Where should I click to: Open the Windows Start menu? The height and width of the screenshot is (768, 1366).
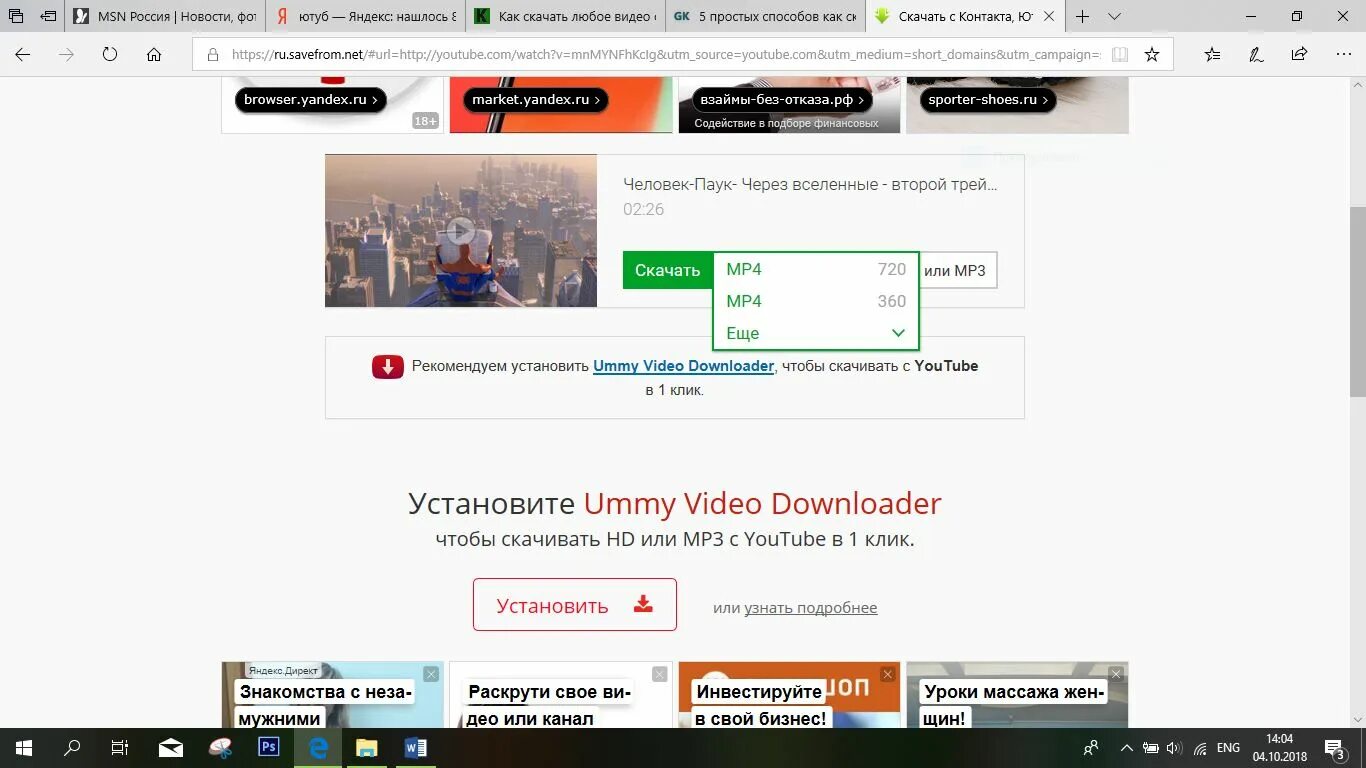tap(24, 747)
